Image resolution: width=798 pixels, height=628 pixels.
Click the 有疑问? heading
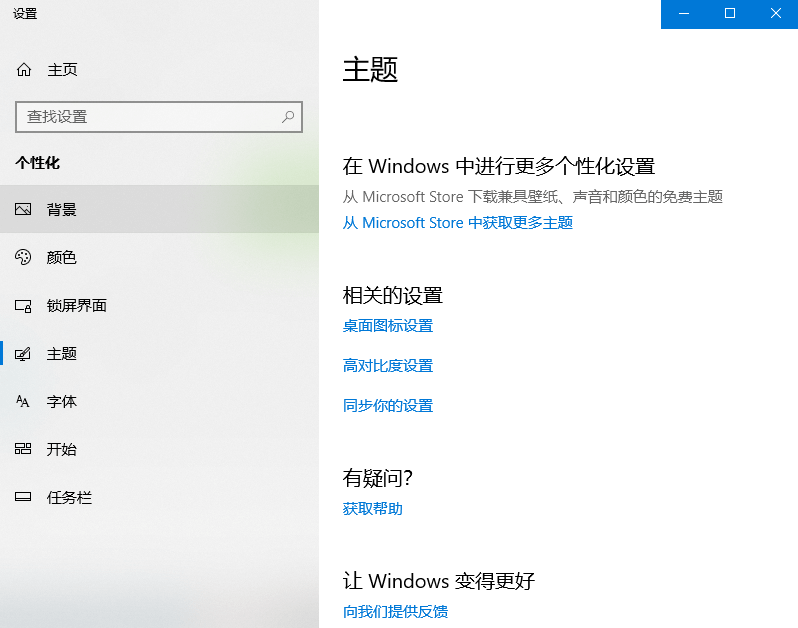[x=378, y=478]
